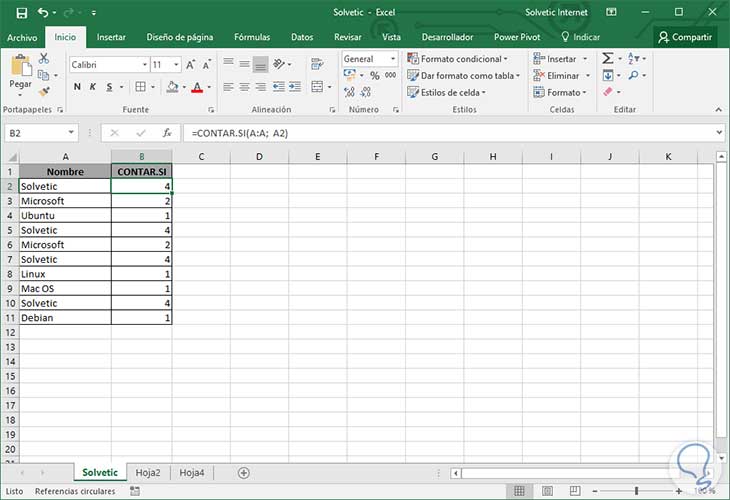Viewport: 730px width, 500px height.
Task: Cut selection with scissors icon
Action: click(x=44, y=58)
